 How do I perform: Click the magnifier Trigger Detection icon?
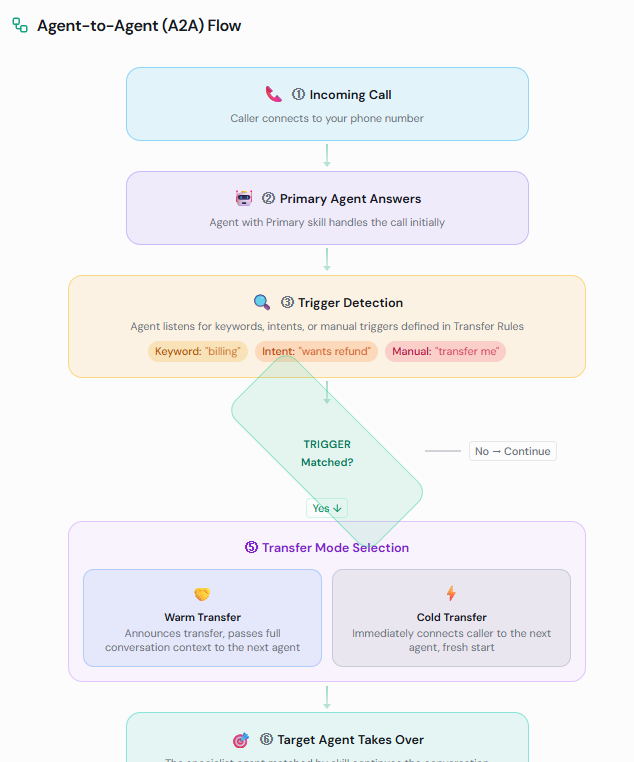click(262, 302)
